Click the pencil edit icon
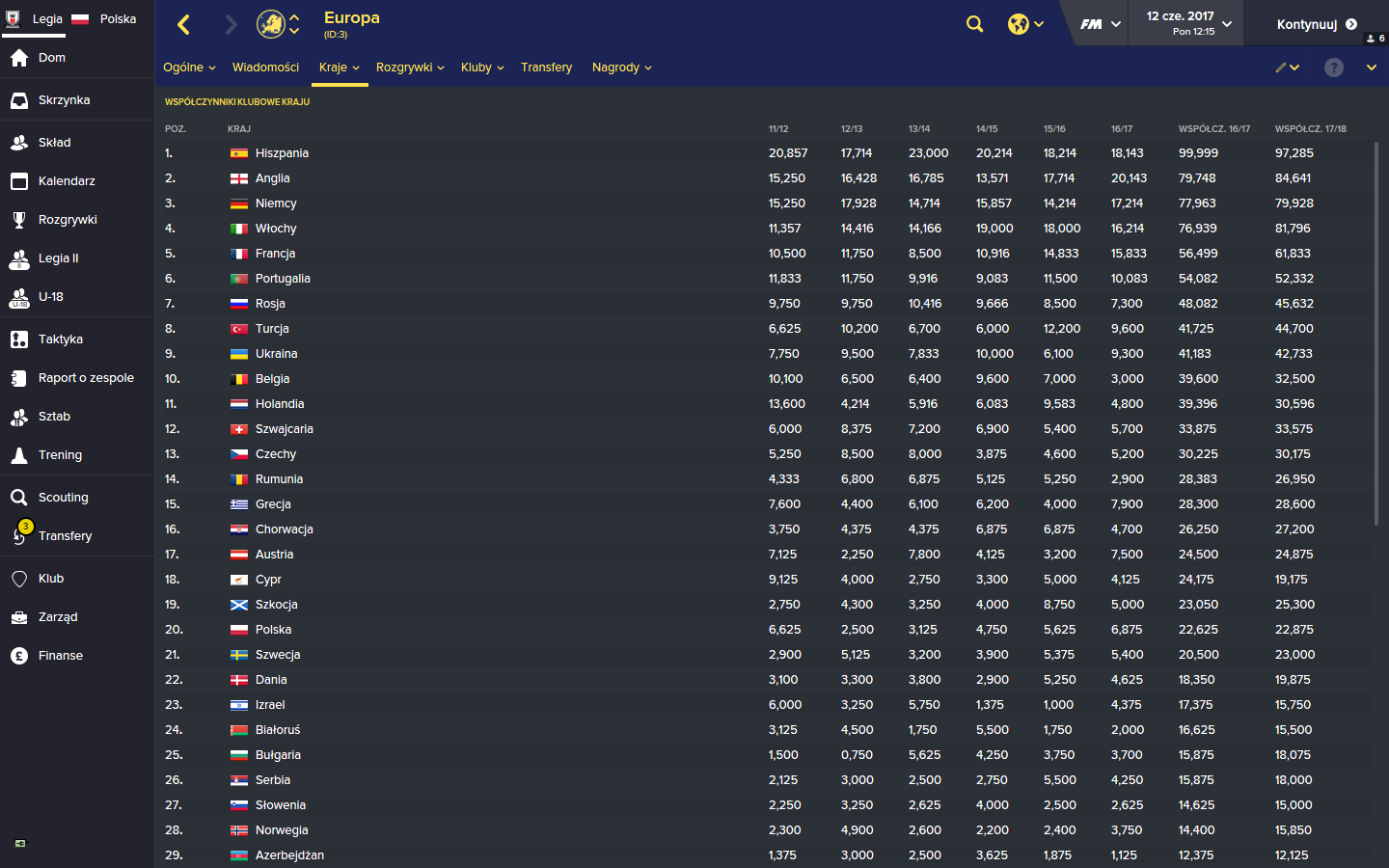1389x868 pixels. point(1281,68)
